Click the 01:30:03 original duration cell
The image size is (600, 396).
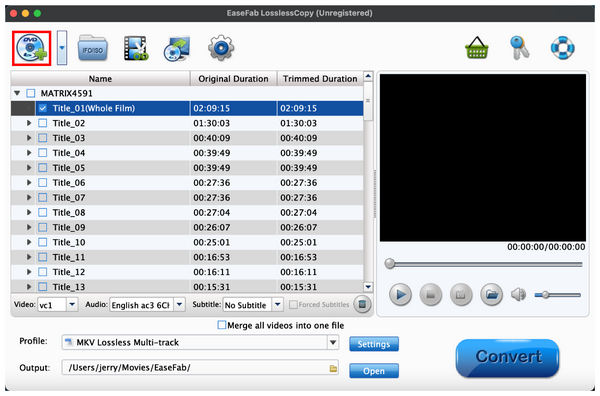pos(233,123)
